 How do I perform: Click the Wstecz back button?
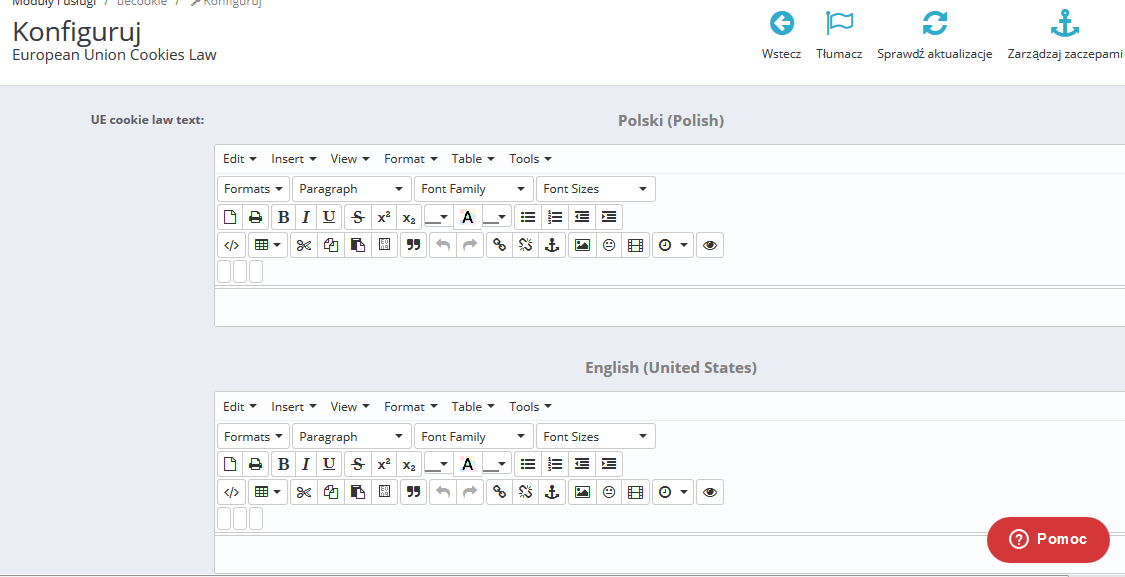coord(781,35)
